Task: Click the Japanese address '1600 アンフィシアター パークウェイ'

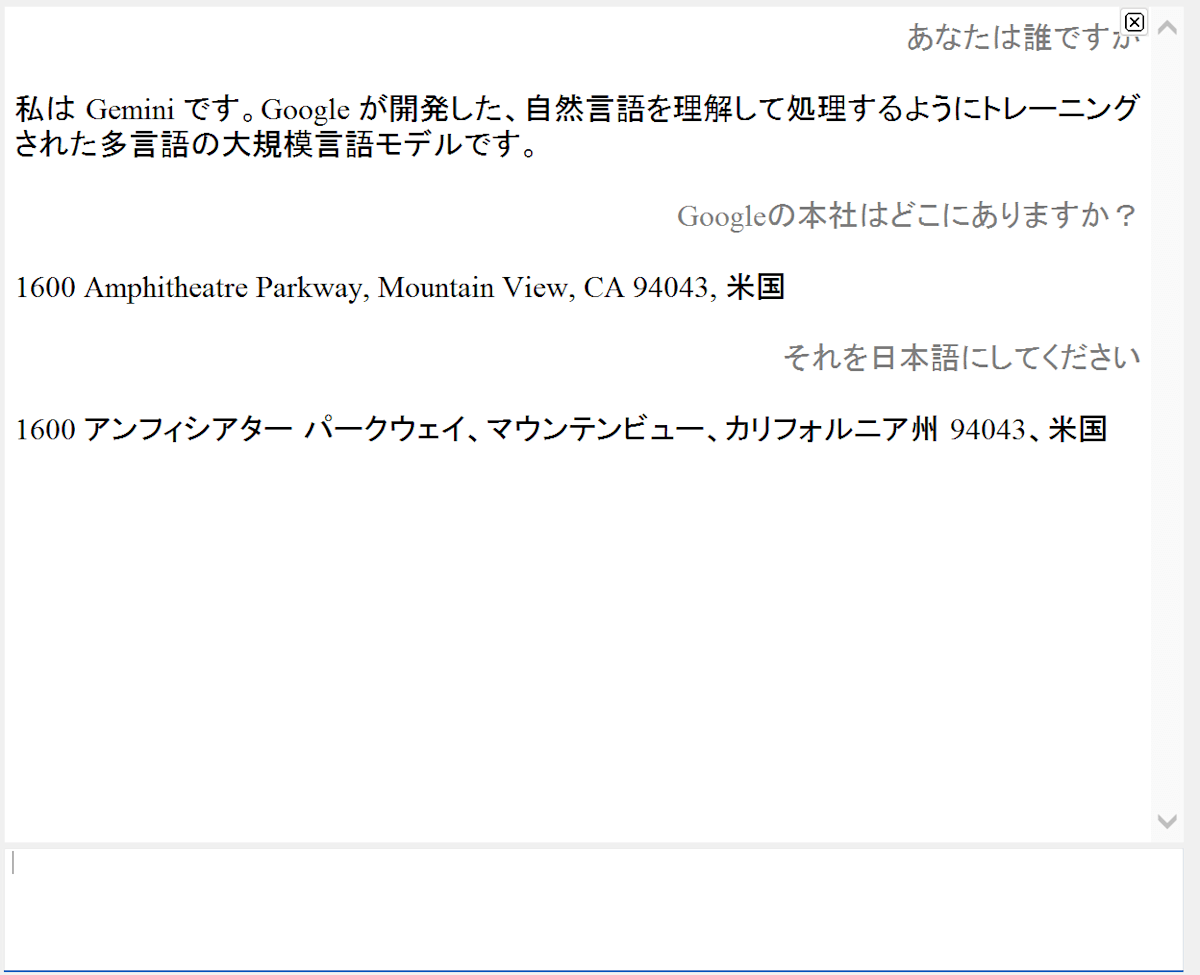Action: click(561, 430)
